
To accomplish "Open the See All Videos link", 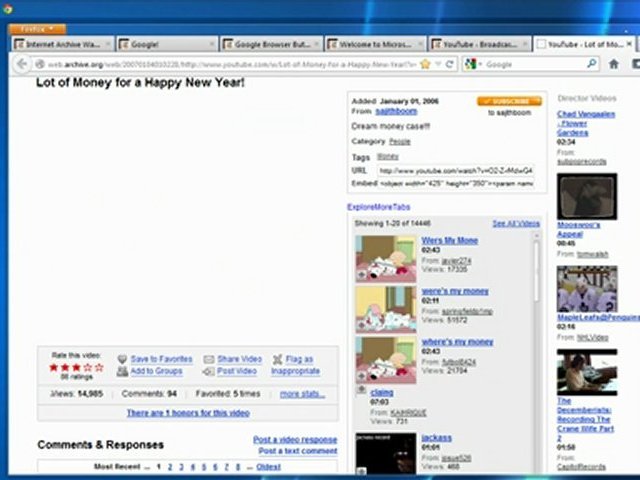I will coord(515,223).
